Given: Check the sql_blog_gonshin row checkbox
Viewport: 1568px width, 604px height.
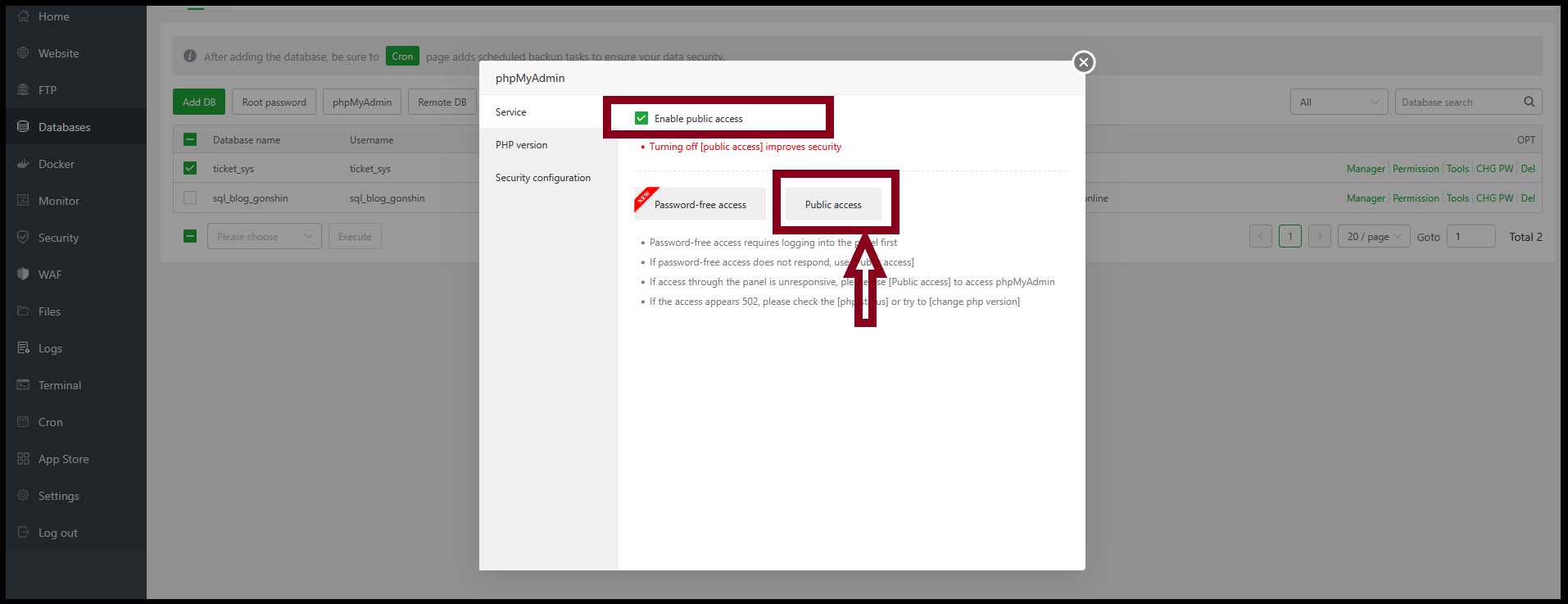Looking at the screenshot, I should click(190, 198).
